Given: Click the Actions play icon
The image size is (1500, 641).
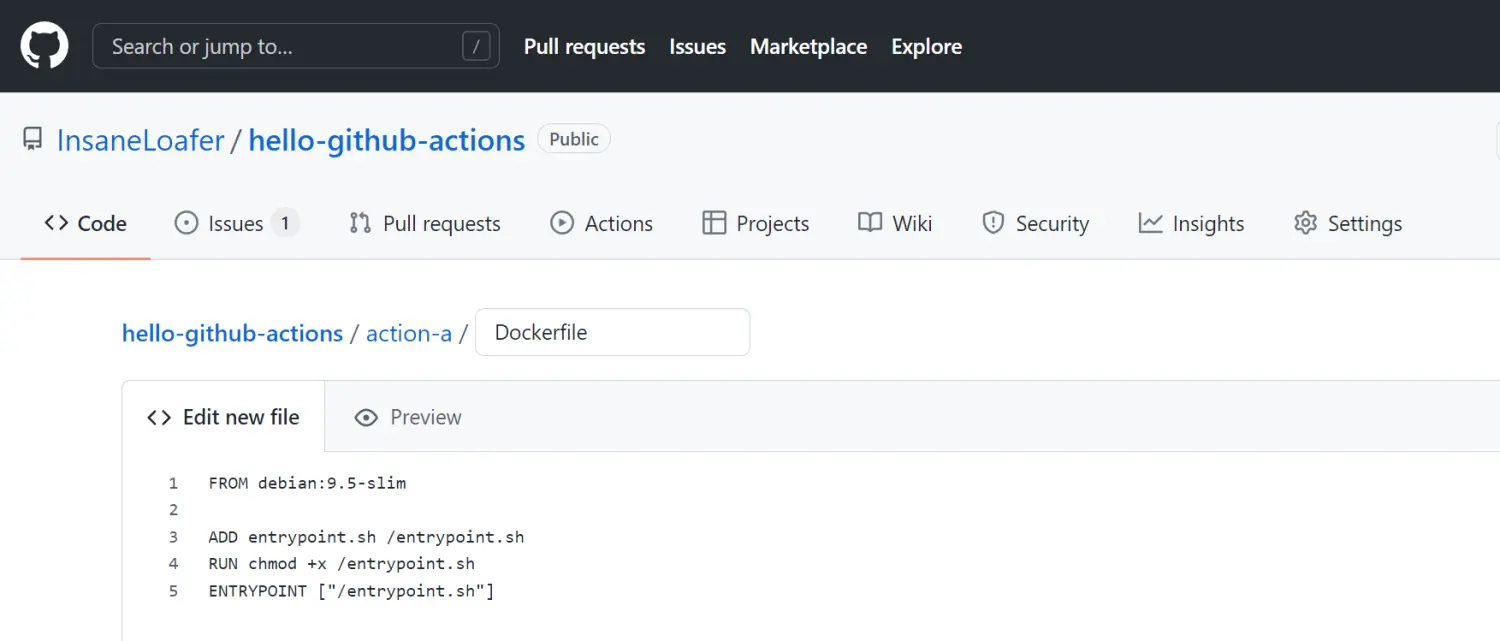Looking at the screenshot, I should point(562,223).
